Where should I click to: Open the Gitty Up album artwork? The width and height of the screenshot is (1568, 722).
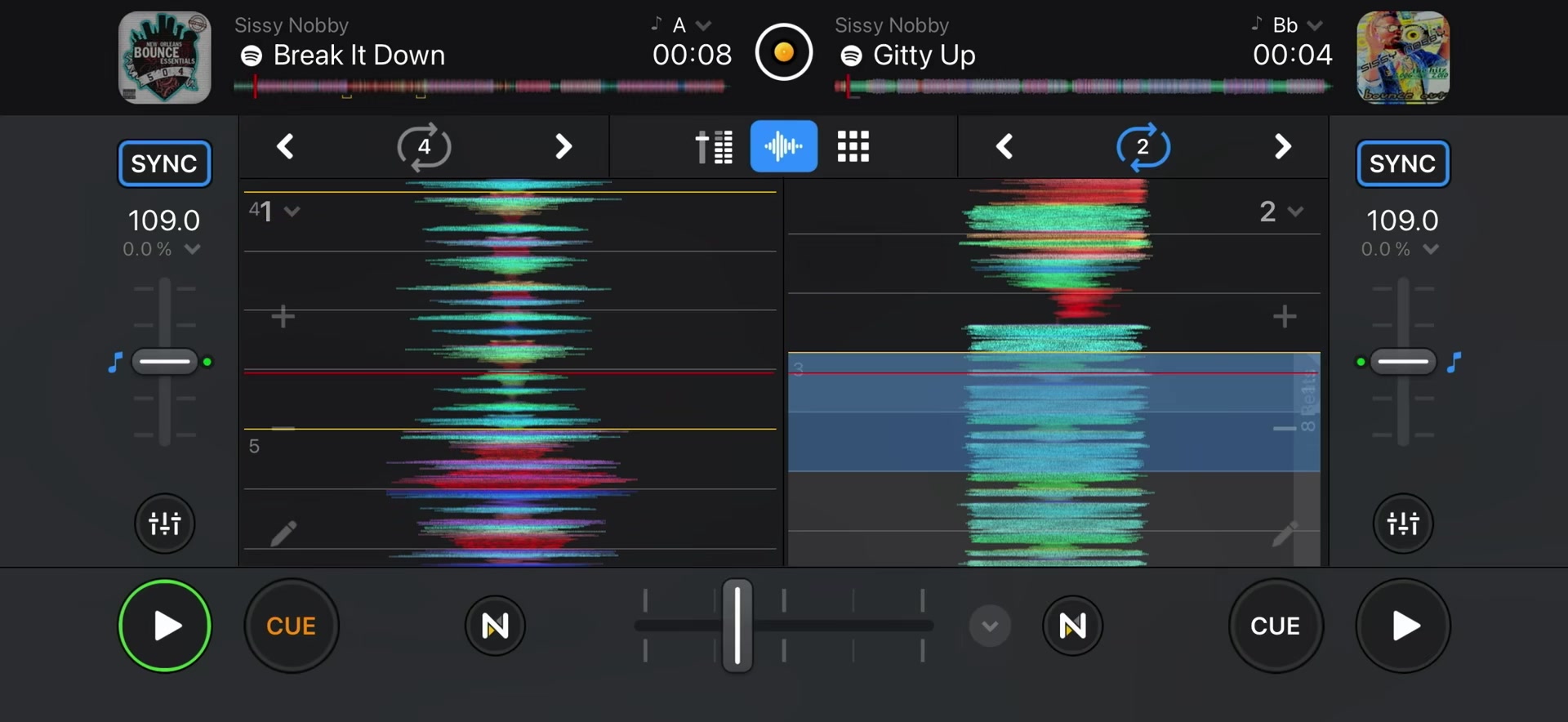(x=1402, y=57)
